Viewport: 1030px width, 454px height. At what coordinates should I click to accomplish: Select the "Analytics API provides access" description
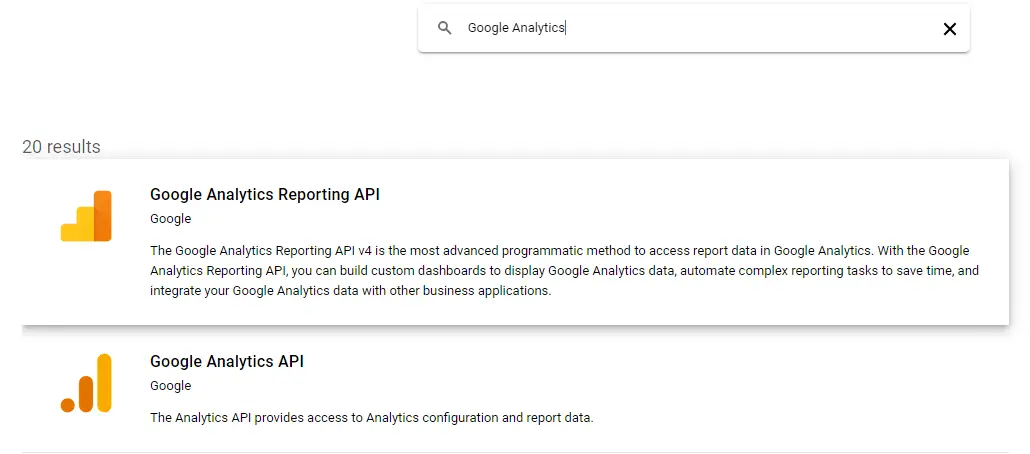pyautogui.click(x=371, y=417)
